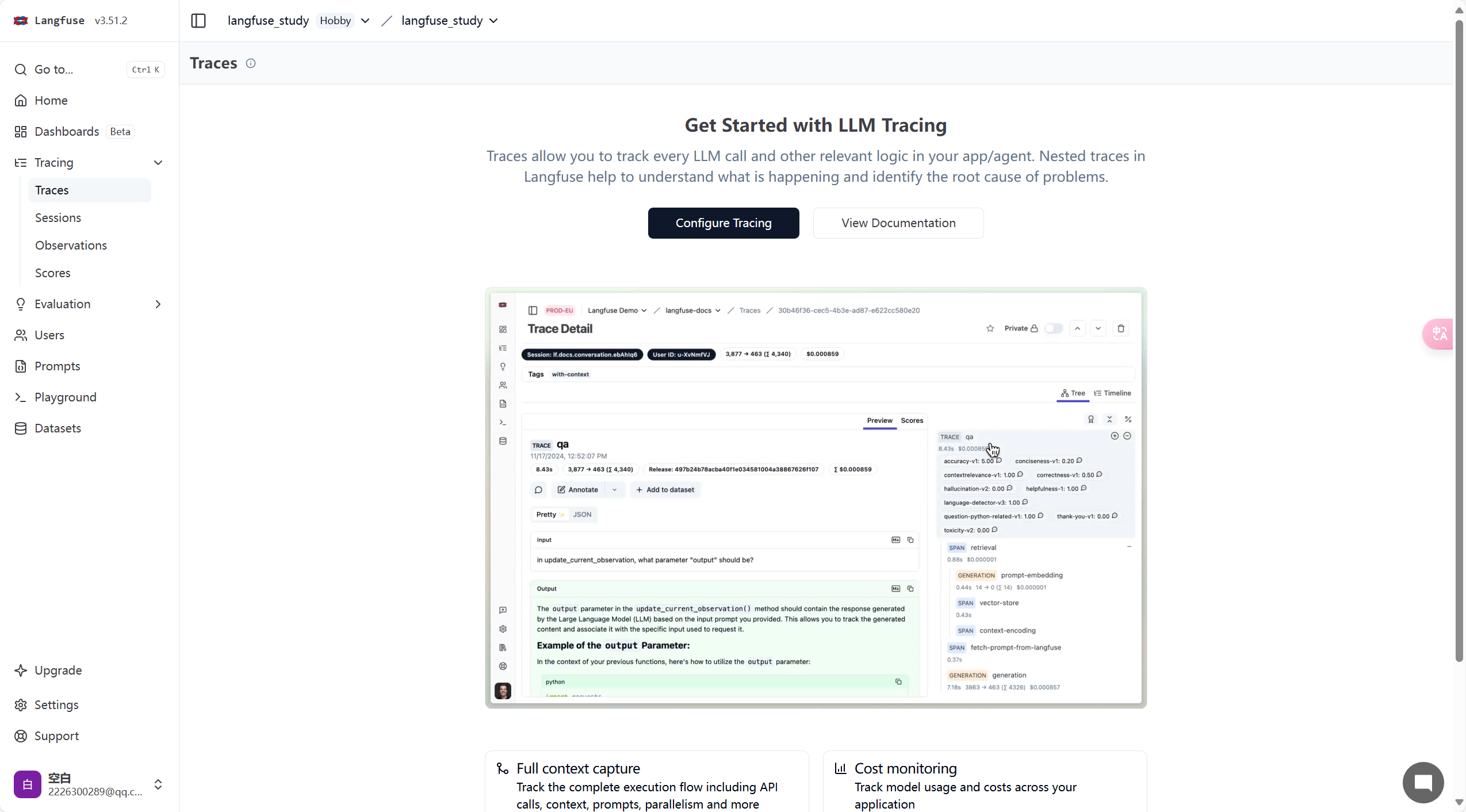Image resolution: width=1466 pixels, height=812 pixels.
Task: Click the Cost monitoring chart icon
Action: [x=841, y=768]
